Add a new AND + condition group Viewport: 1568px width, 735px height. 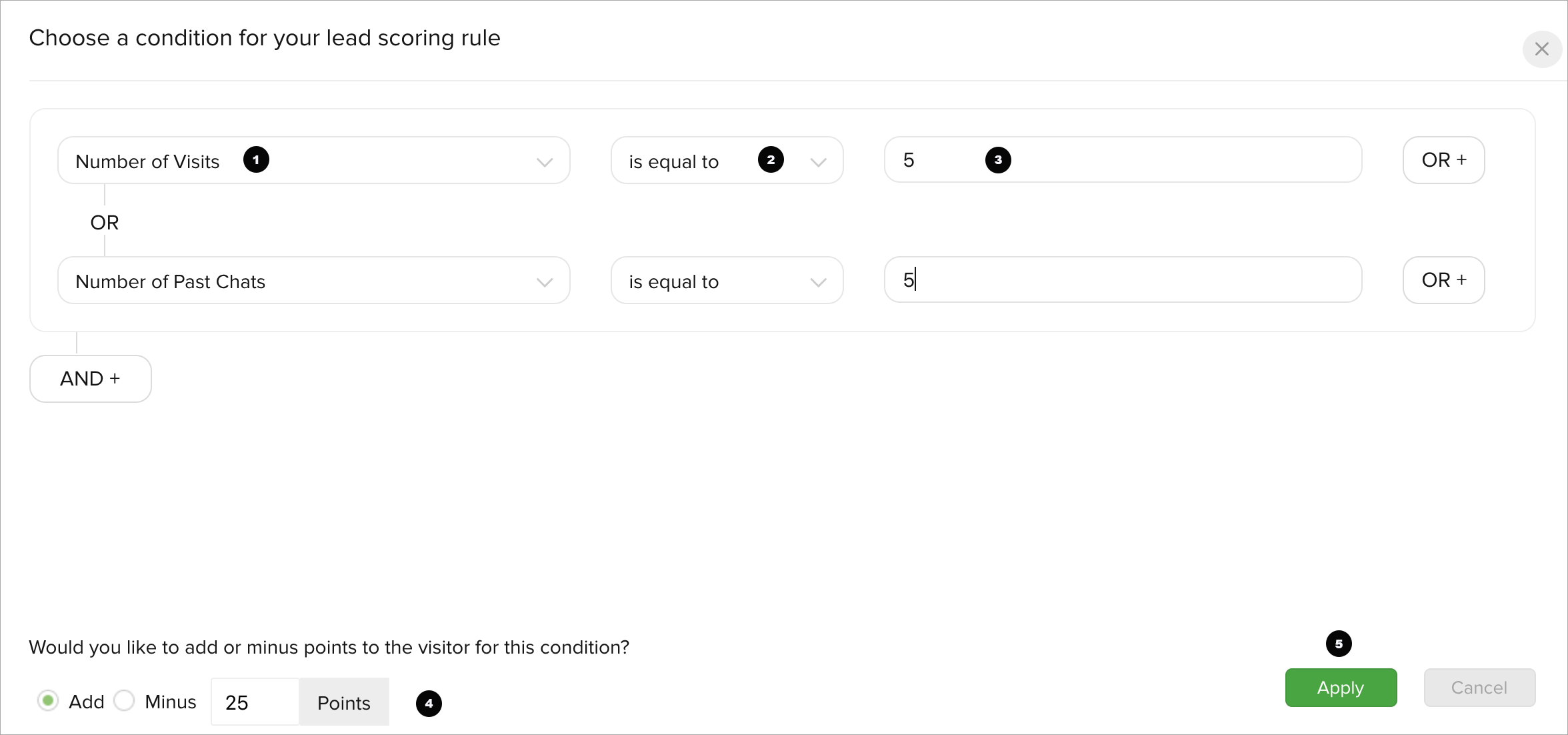(x=91, y=379)
